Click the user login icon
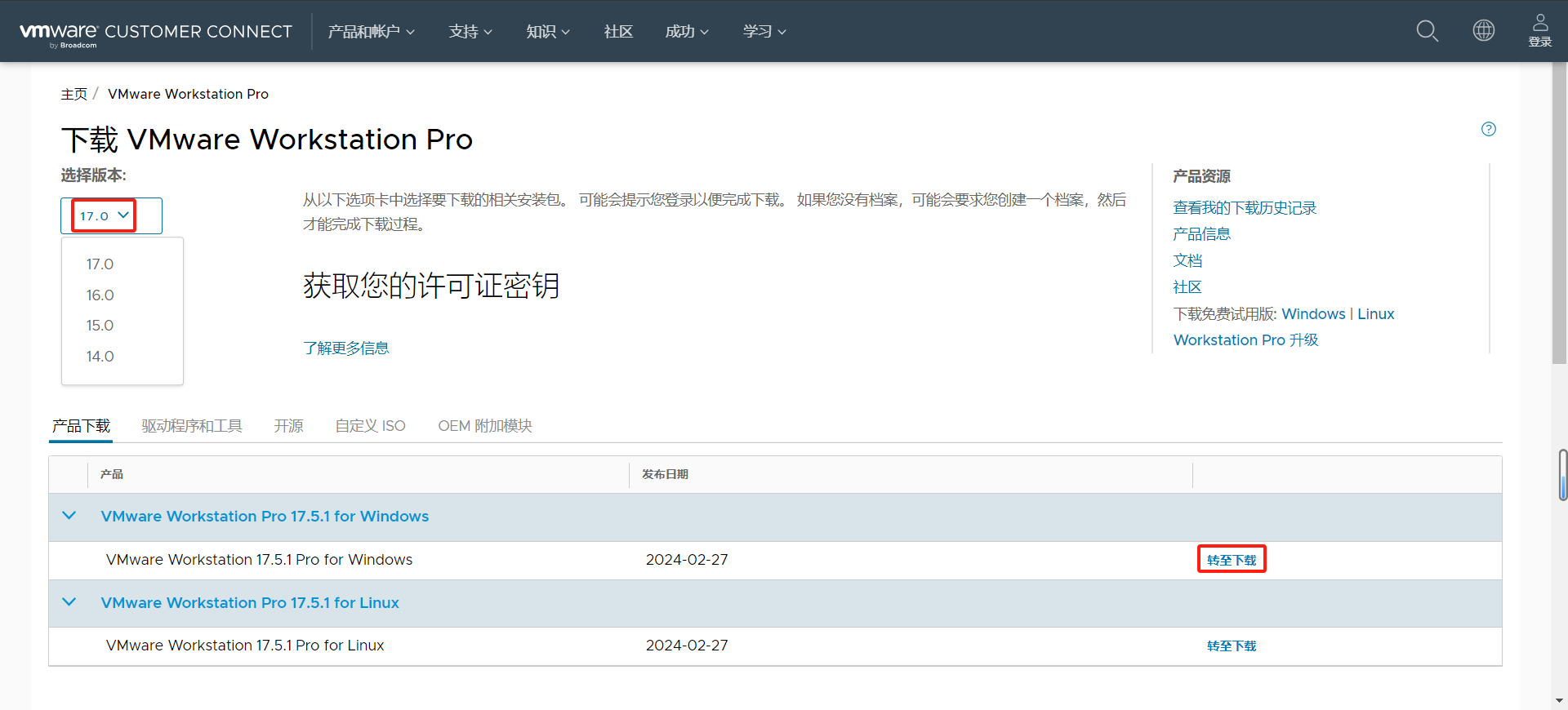The height and width of the screenshot is (710, 1568). (x=1539, y=31)
